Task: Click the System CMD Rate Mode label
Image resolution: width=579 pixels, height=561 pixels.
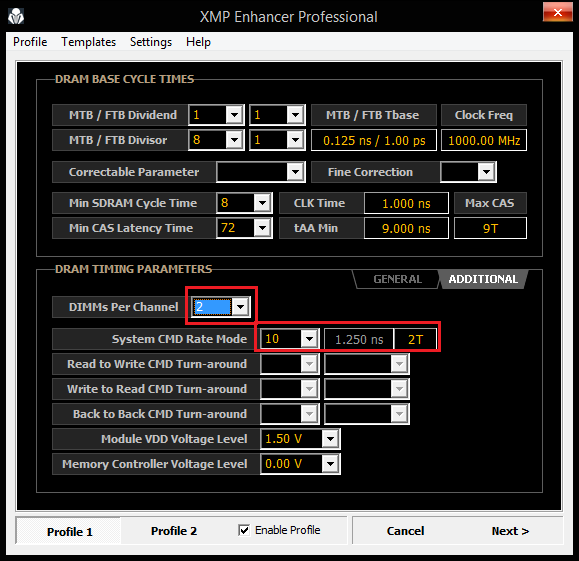Action: [x=179, y=339]
